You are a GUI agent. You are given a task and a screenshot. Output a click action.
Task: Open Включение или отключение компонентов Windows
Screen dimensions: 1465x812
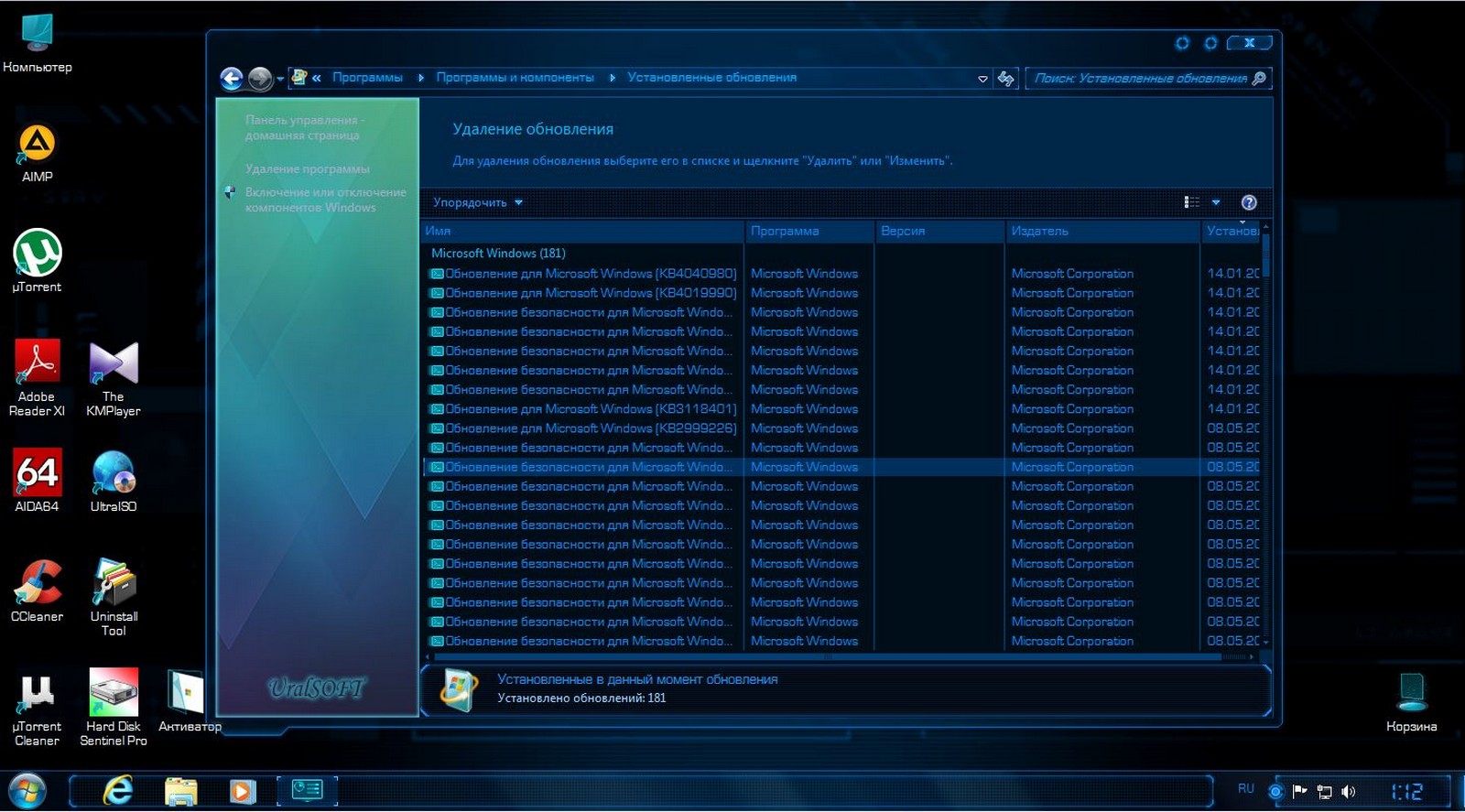pyautogui.click(x=325, y=200)
